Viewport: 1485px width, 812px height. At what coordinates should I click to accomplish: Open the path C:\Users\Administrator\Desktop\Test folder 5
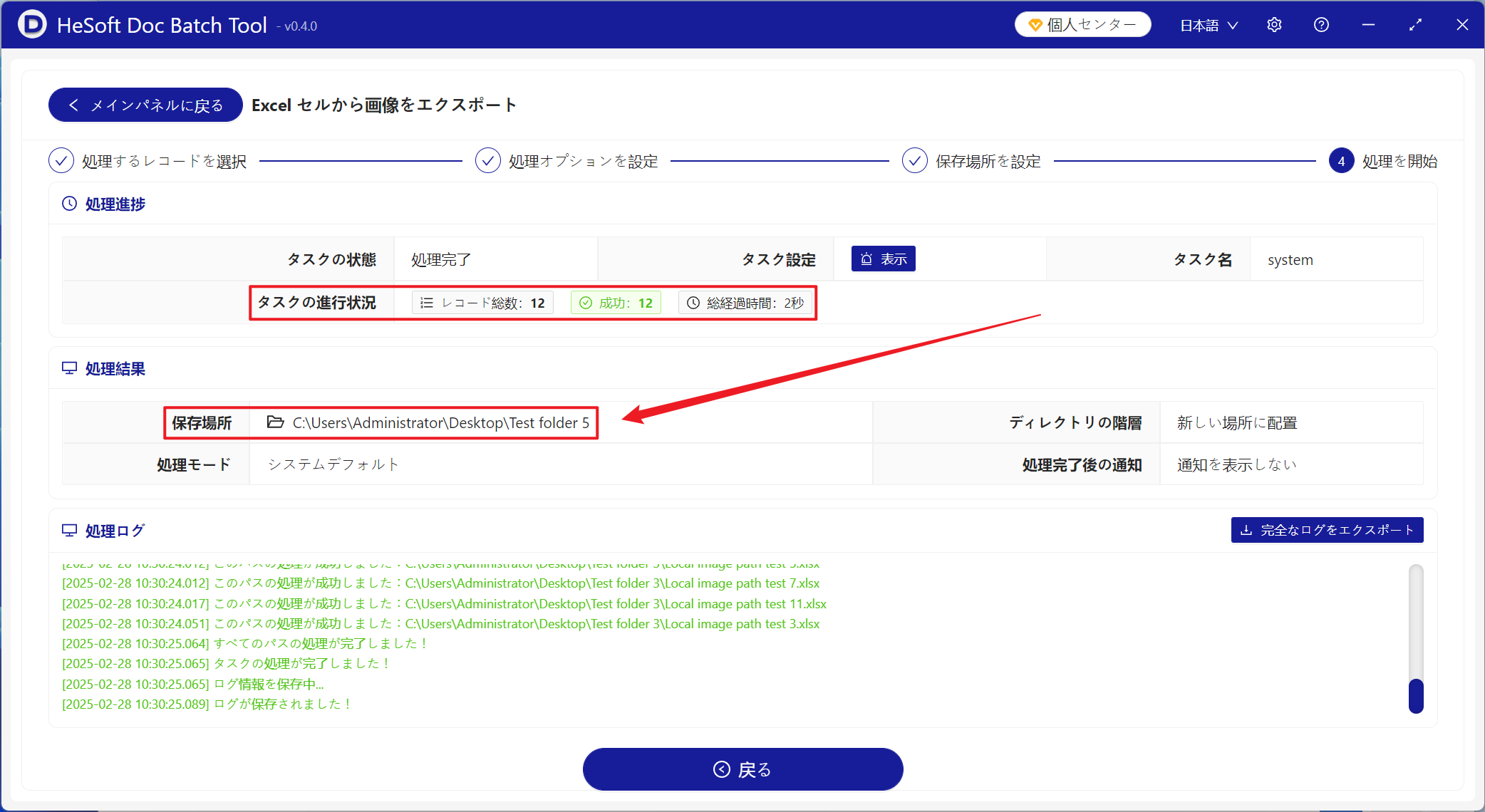(x=441, y=423)
